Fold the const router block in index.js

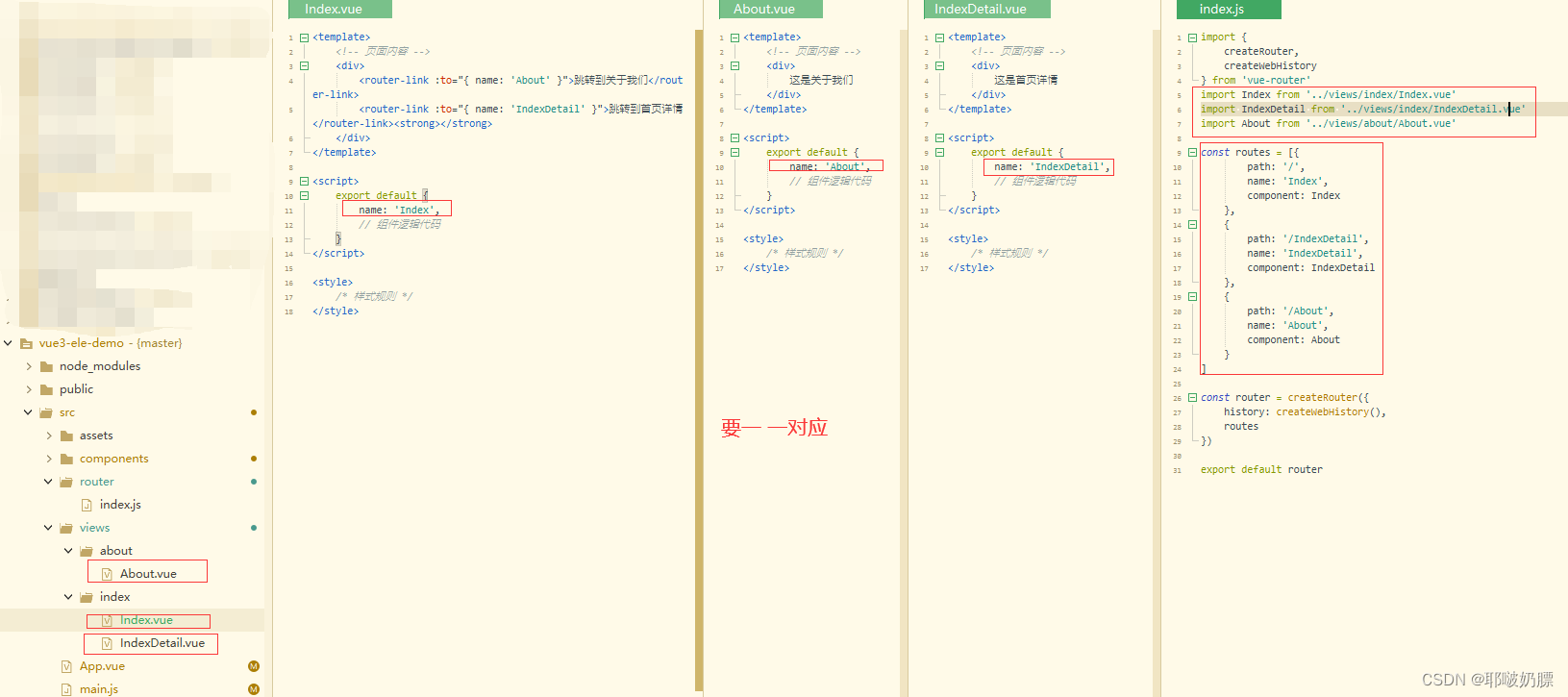(x=1192, y=397)
